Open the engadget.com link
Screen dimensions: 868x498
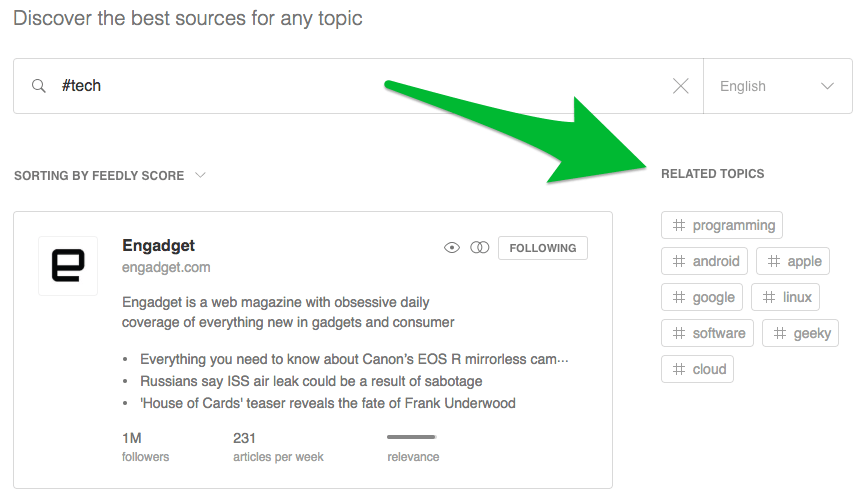(166, 267)
